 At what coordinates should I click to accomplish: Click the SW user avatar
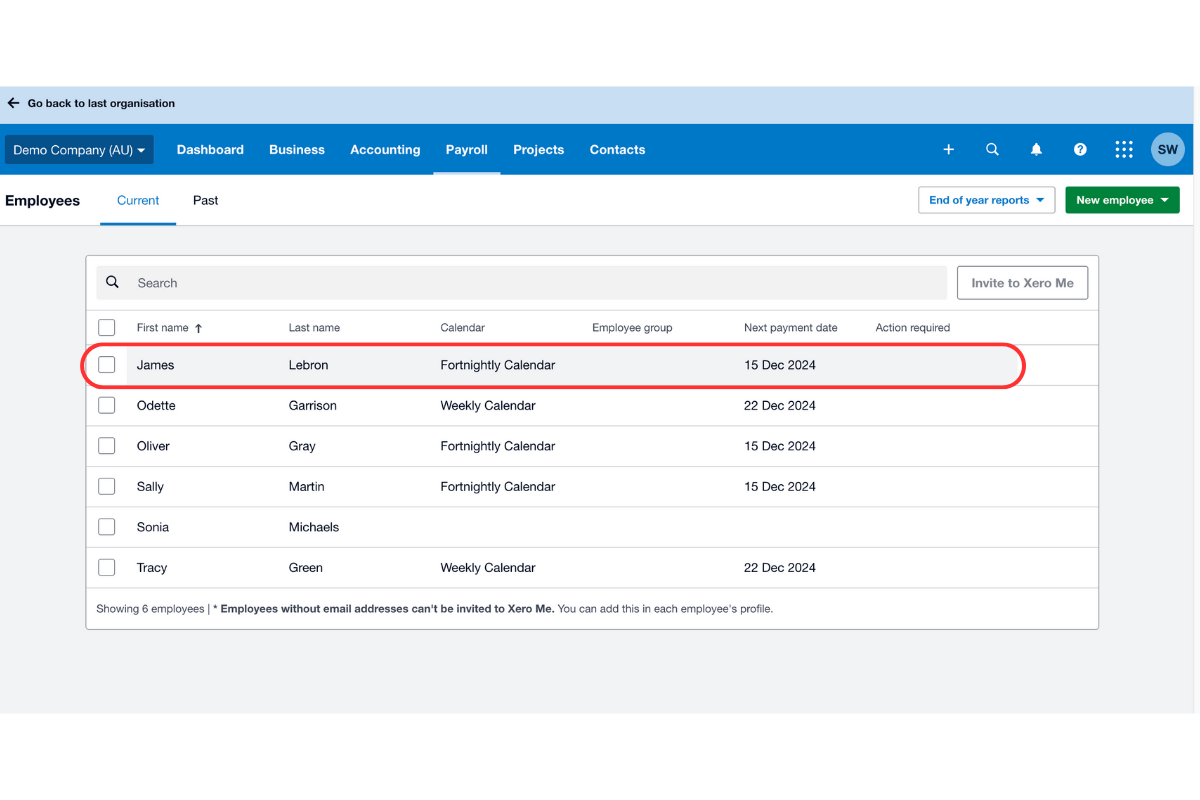tap(1167, 149)
